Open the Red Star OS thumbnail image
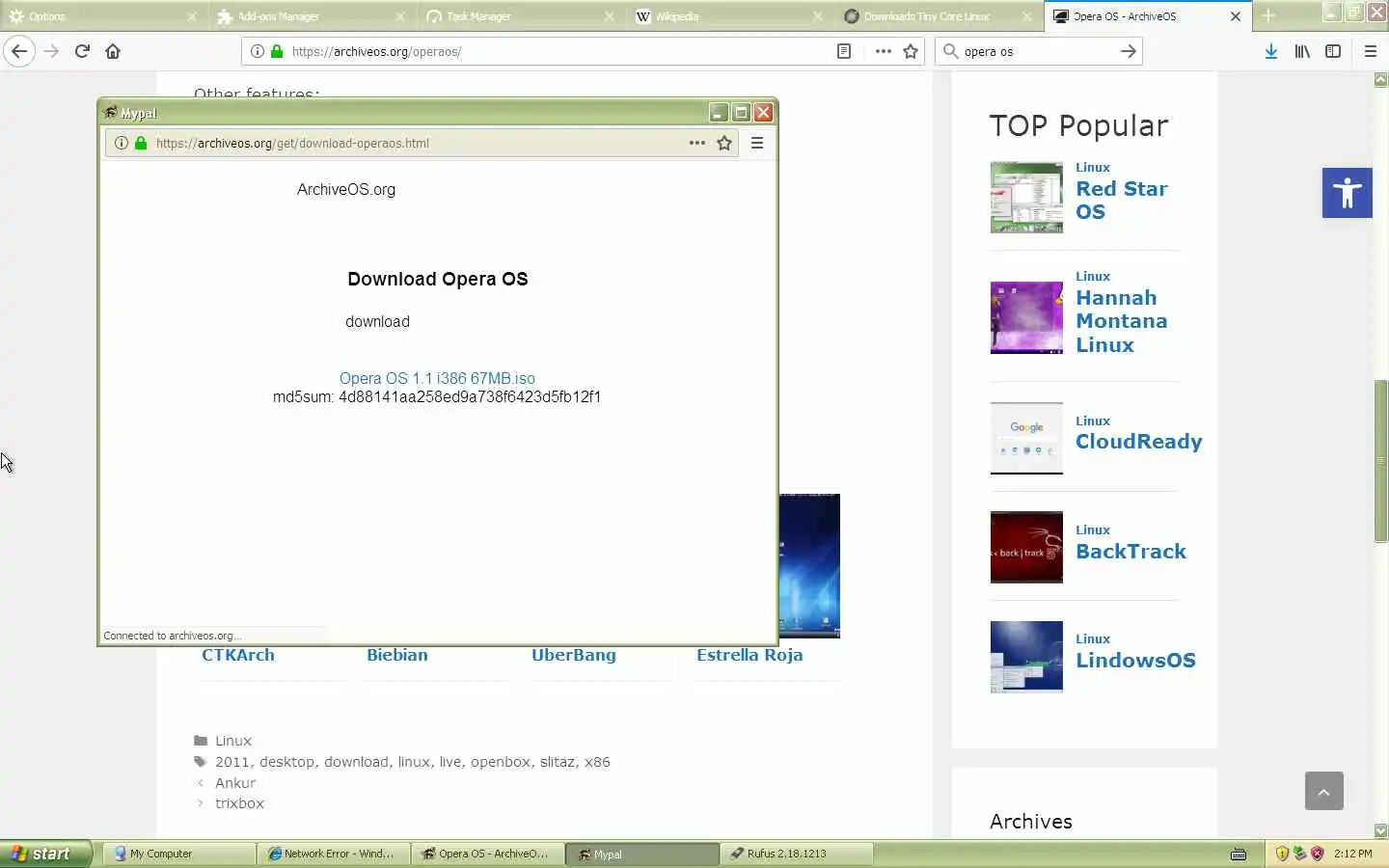The width and height of the screenshot is (1389, 868). [1026, 198]
